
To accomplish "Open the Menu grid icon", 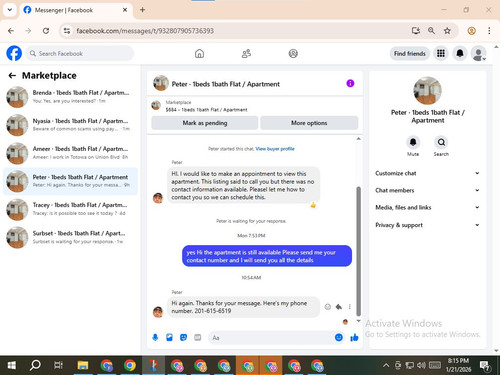I will pyautogui.click(x=441, y=53).
